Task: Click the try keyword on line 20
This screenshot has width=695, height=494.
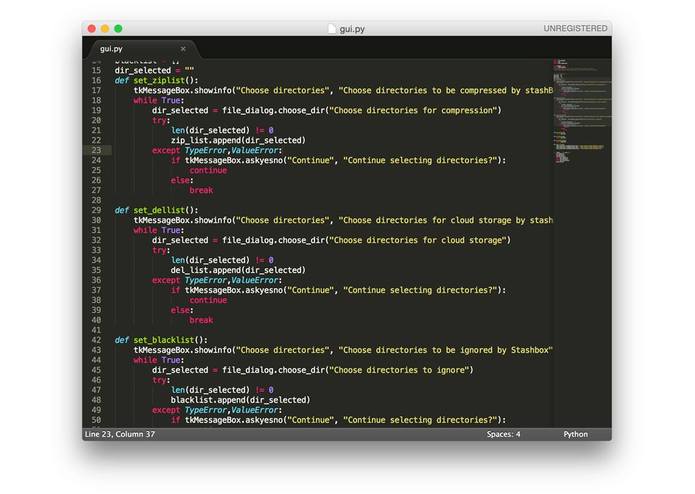Action: click(x=159, y=120)
